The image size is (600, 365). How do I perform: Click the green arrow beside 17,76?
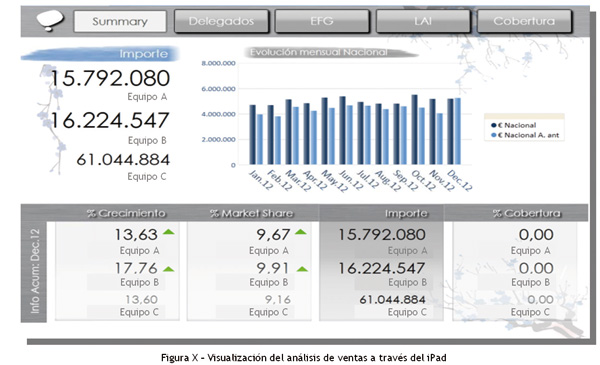pyautogui.click(x=169, y=269)
